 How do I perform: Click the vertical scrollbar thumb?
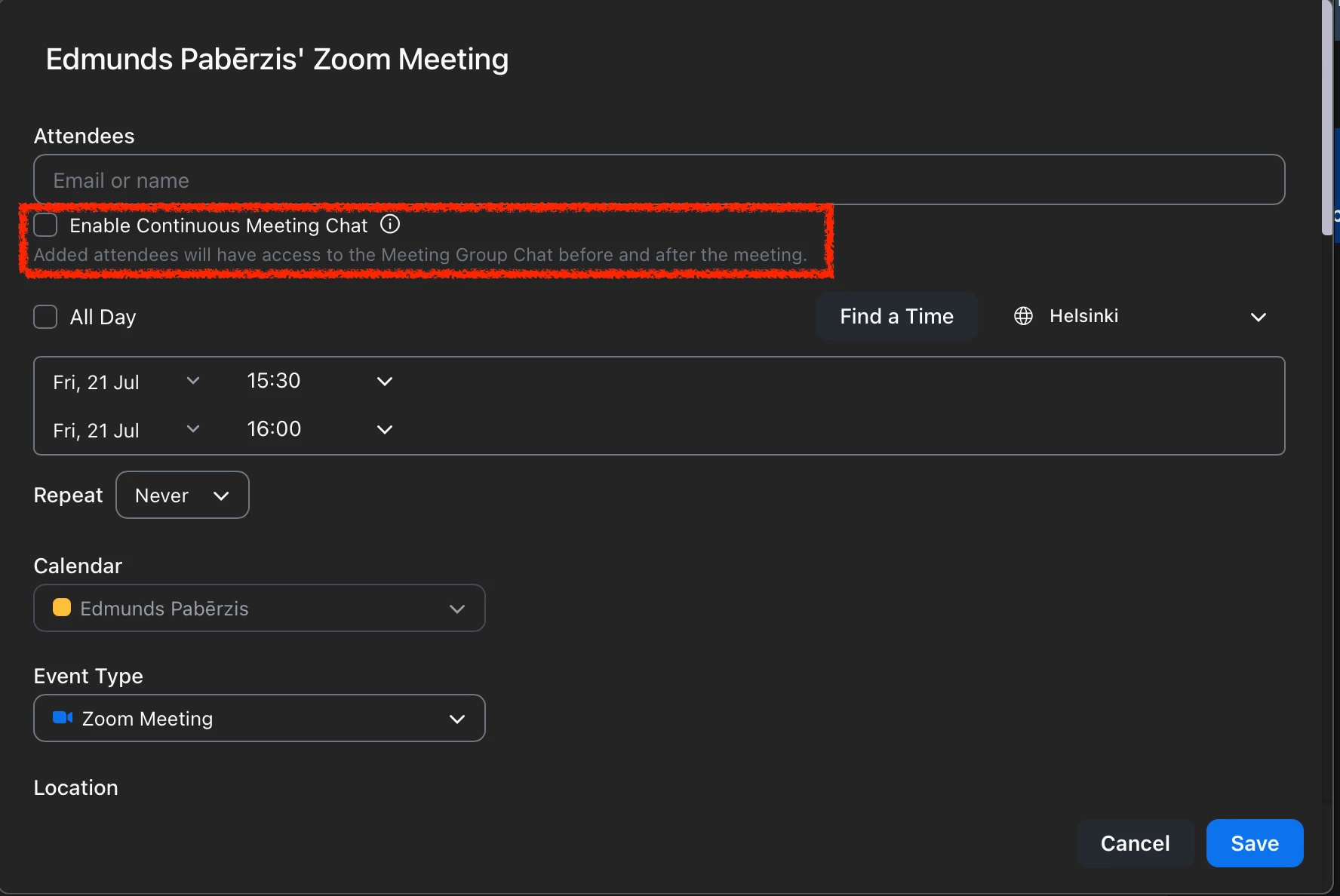1327,118
